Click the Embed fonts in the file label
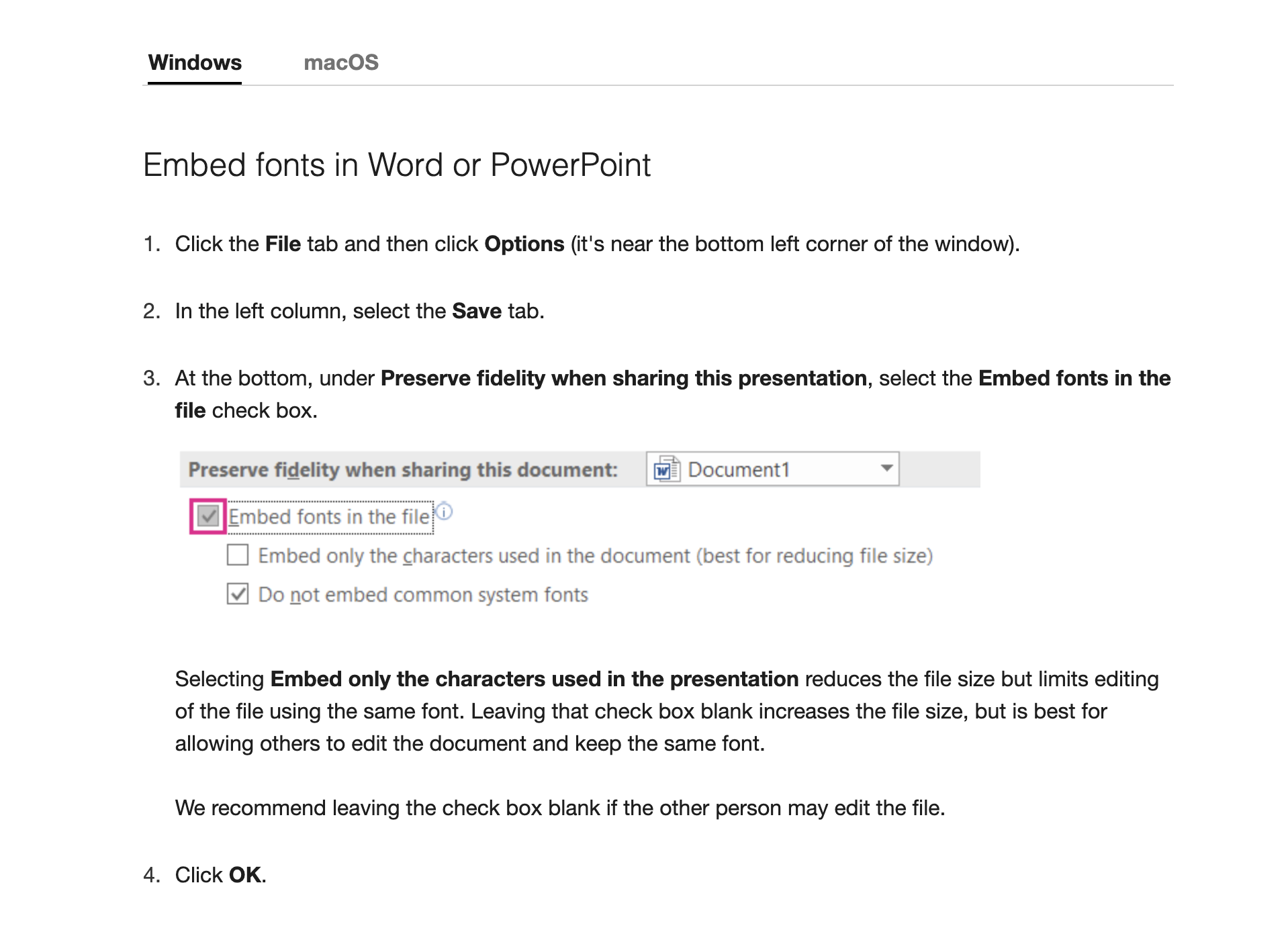The image size is (1288, 928). [329, 517]
